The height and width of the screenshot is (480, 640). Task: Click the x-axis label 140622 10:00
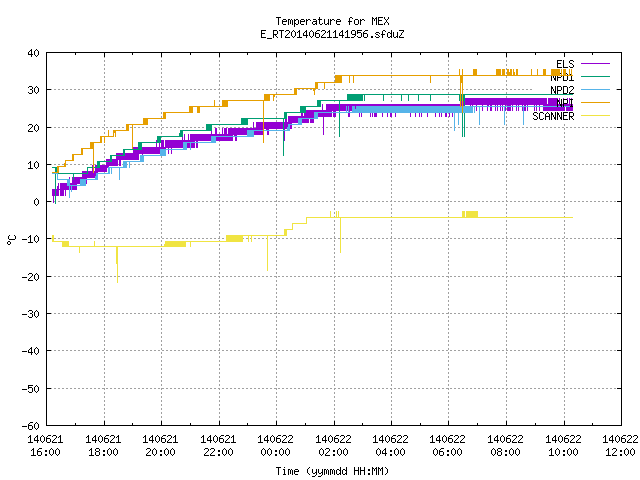tap(564, 446)
